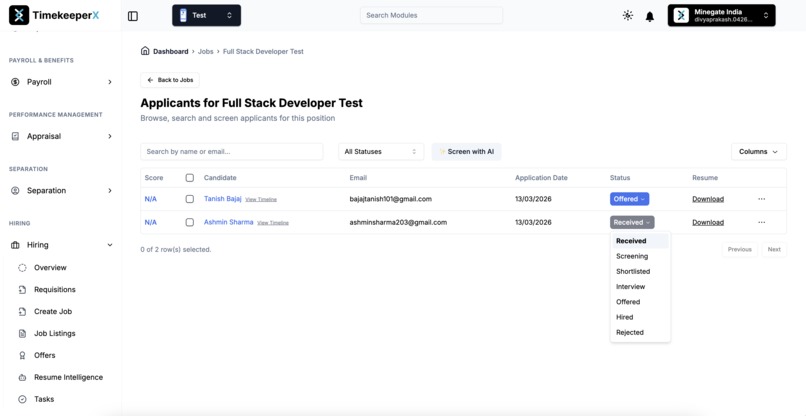Open the row actions menu for Tanish Bajaj
Viewport: 806px width, 416px height.
761,199
